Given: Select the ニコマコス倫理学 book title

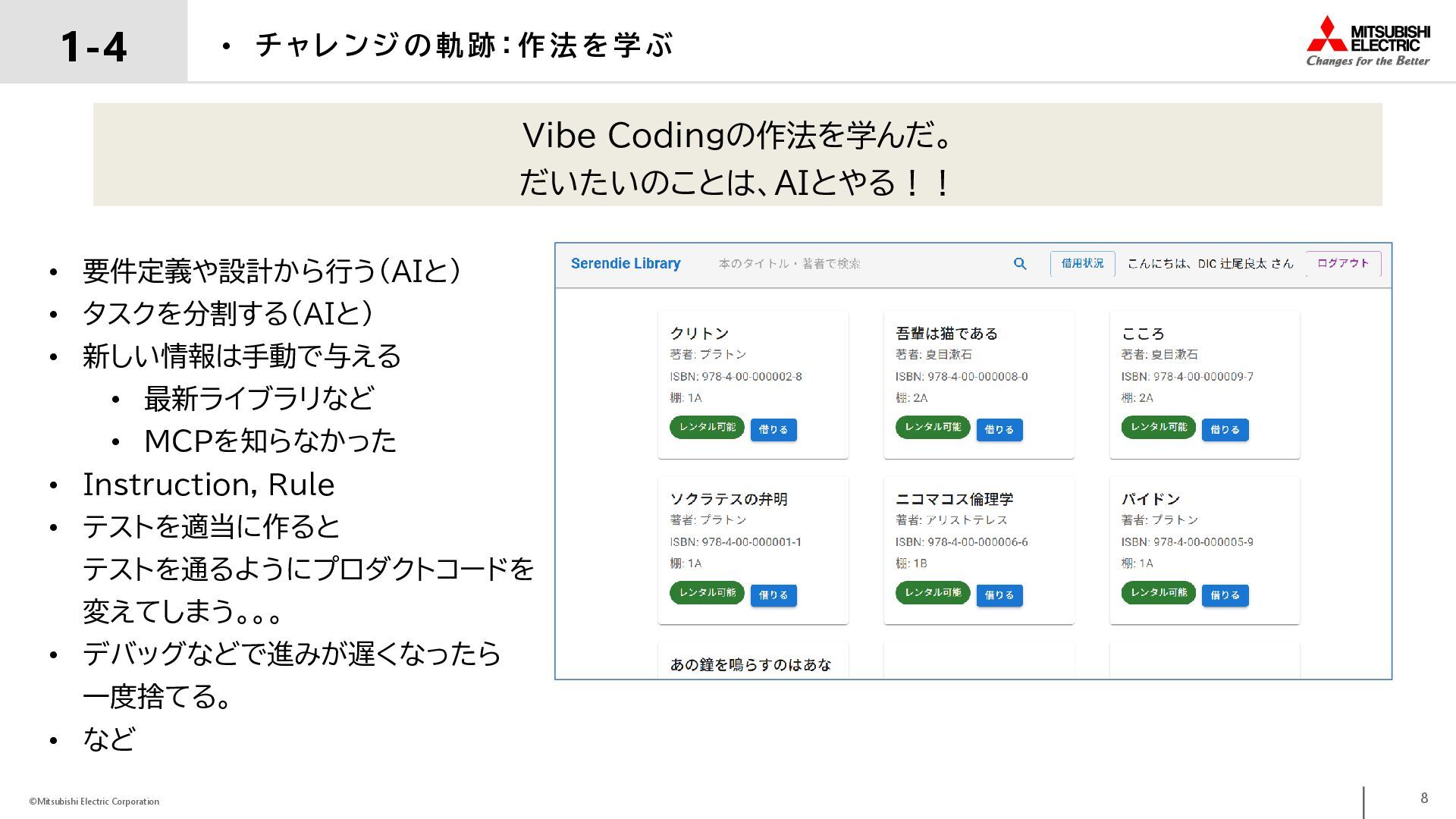Looking at the screenshot, I should click(954, 499).
